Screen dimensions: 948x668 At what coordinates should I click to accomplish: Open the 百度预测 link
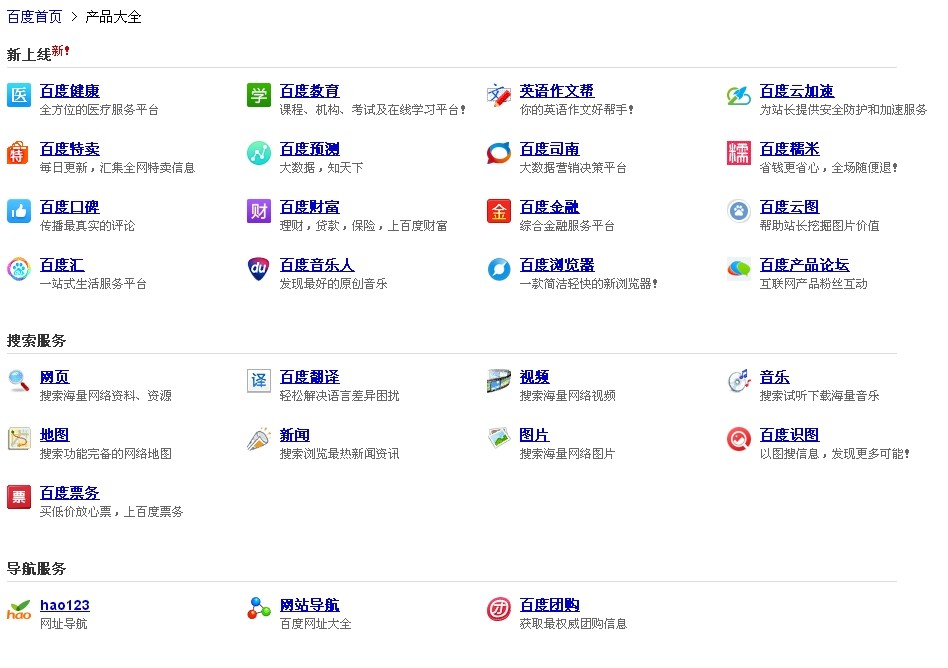tap(310, 149)
